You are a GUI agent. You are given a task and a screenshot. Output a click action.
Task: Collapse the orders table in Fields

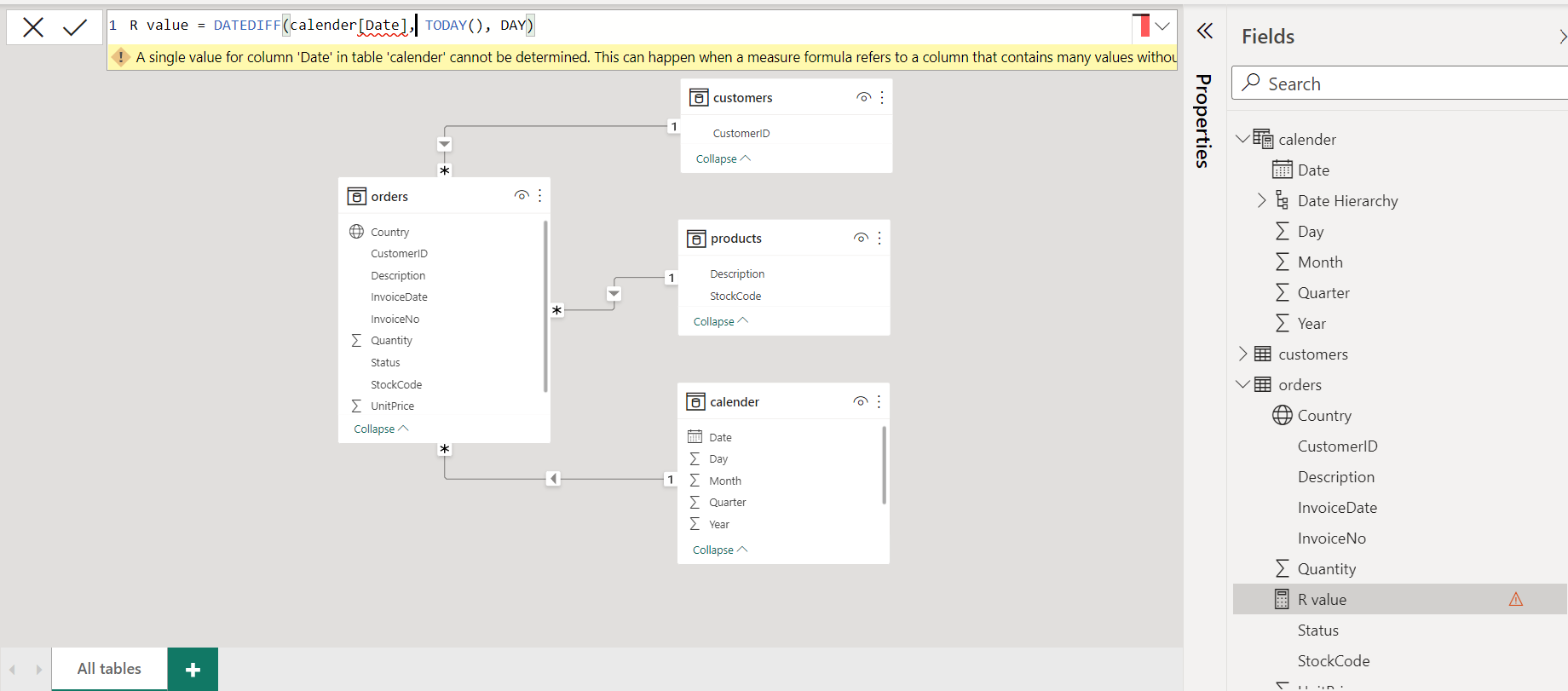pos(1242,383)
